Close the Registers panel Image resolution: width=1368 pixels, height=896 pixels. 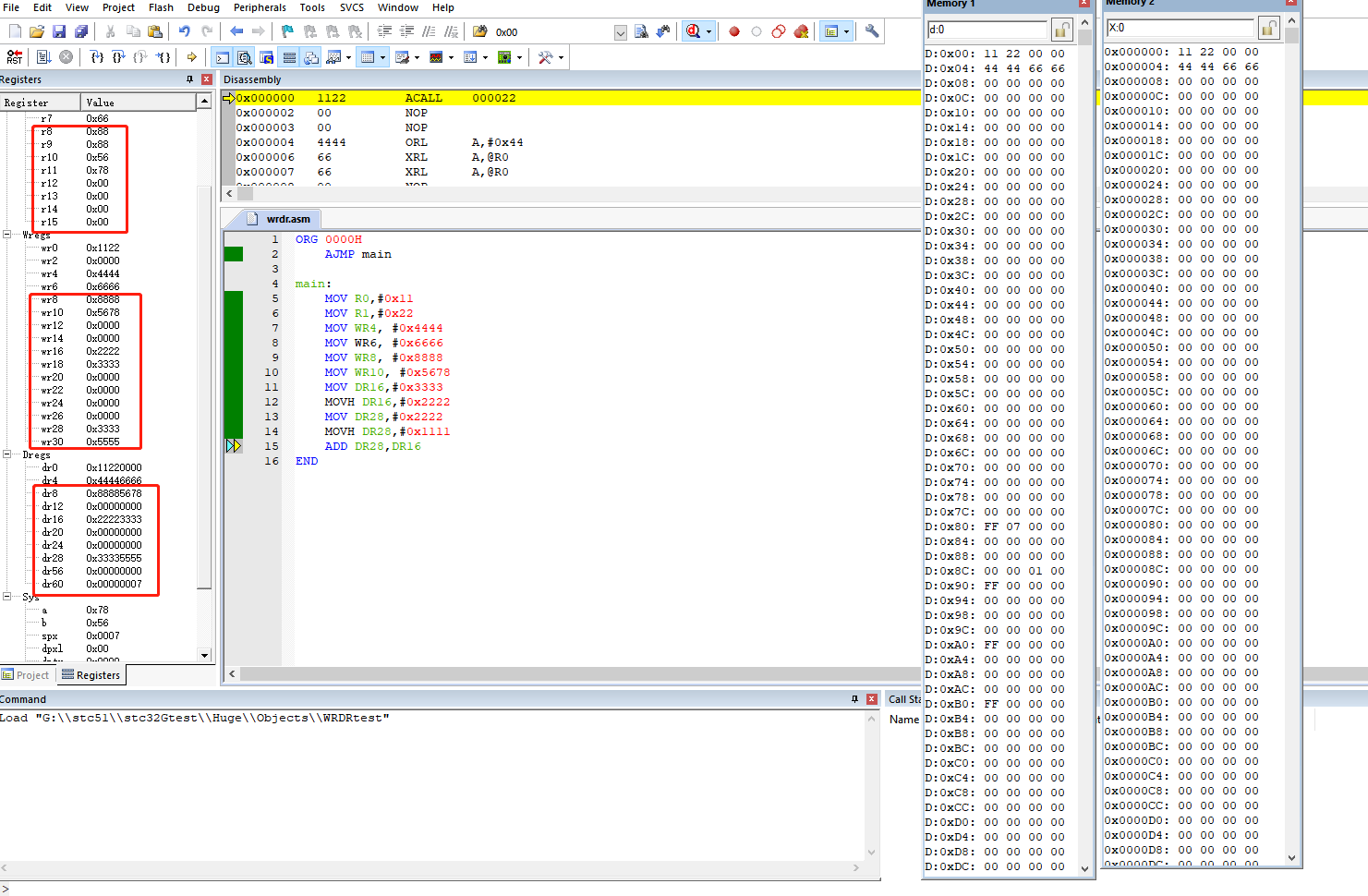207,79
